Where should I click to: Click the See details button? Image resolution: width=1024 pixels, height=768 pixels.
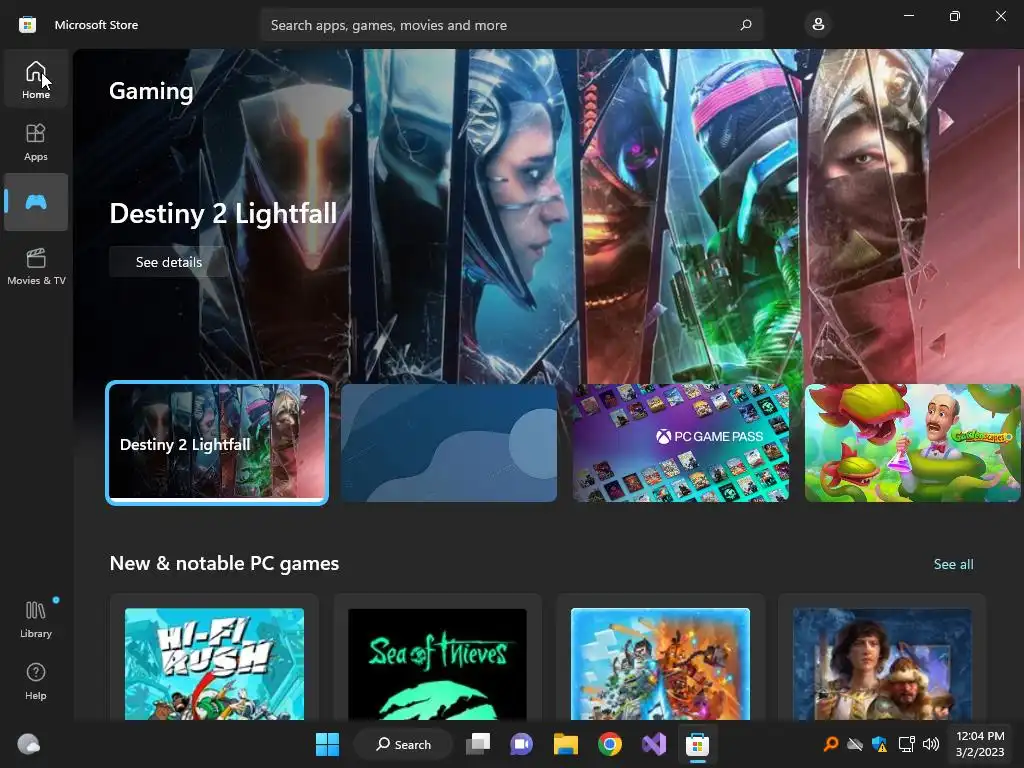pos(168,262)
